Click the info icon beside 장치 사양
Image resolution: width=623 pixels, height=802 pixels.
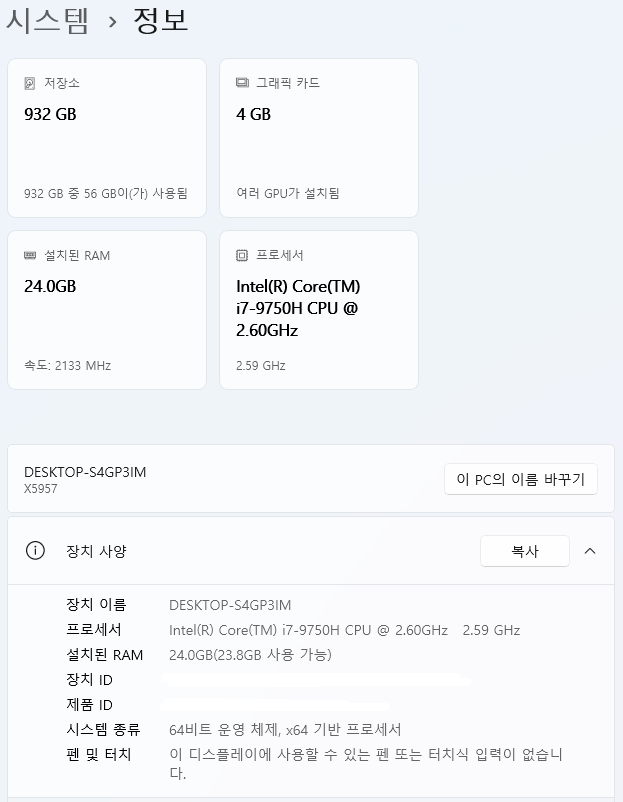click(x=35, y=551)
